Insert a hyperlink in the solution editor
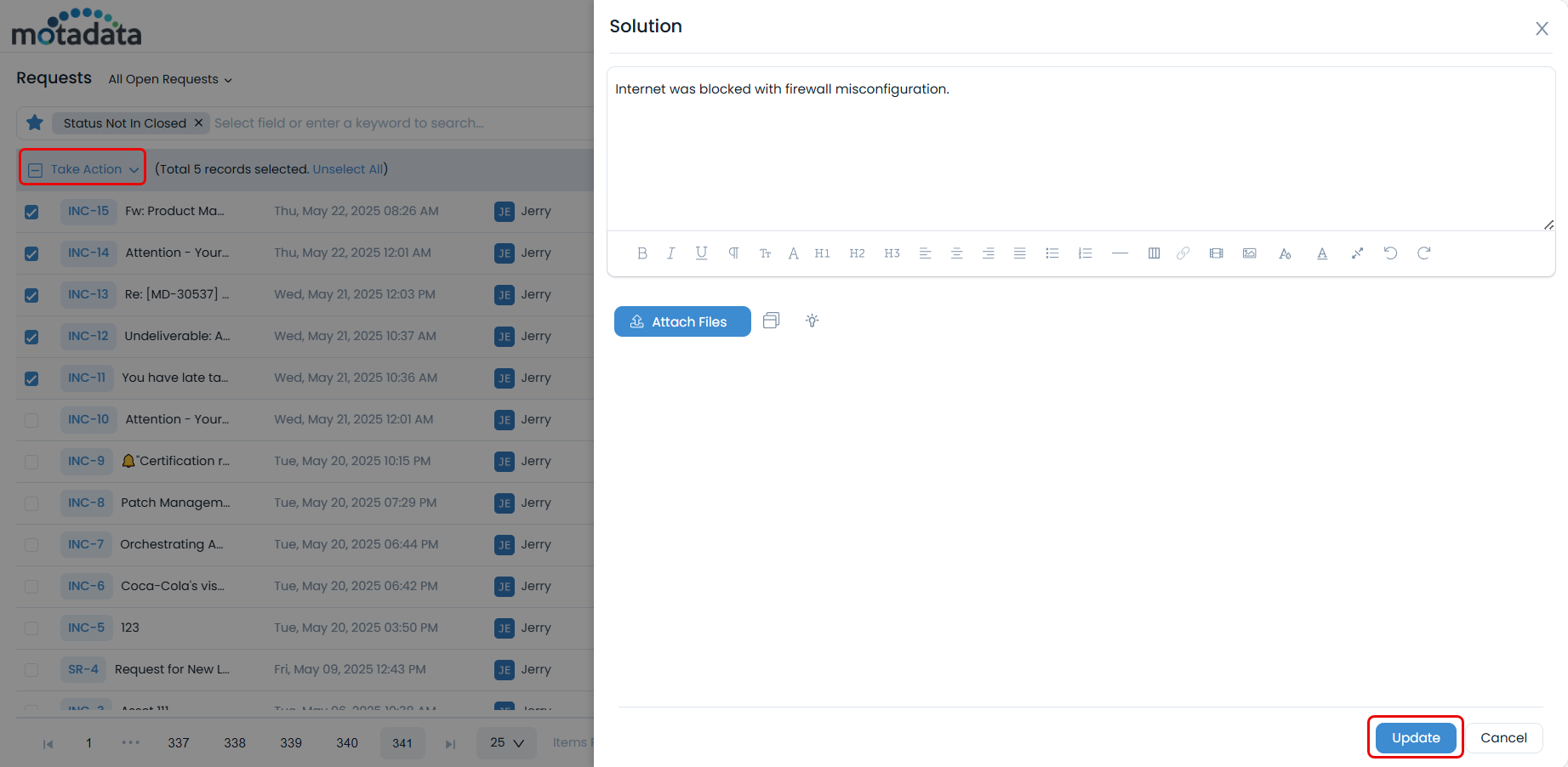Screen dimensions: 1568x767 point(1183,253)
